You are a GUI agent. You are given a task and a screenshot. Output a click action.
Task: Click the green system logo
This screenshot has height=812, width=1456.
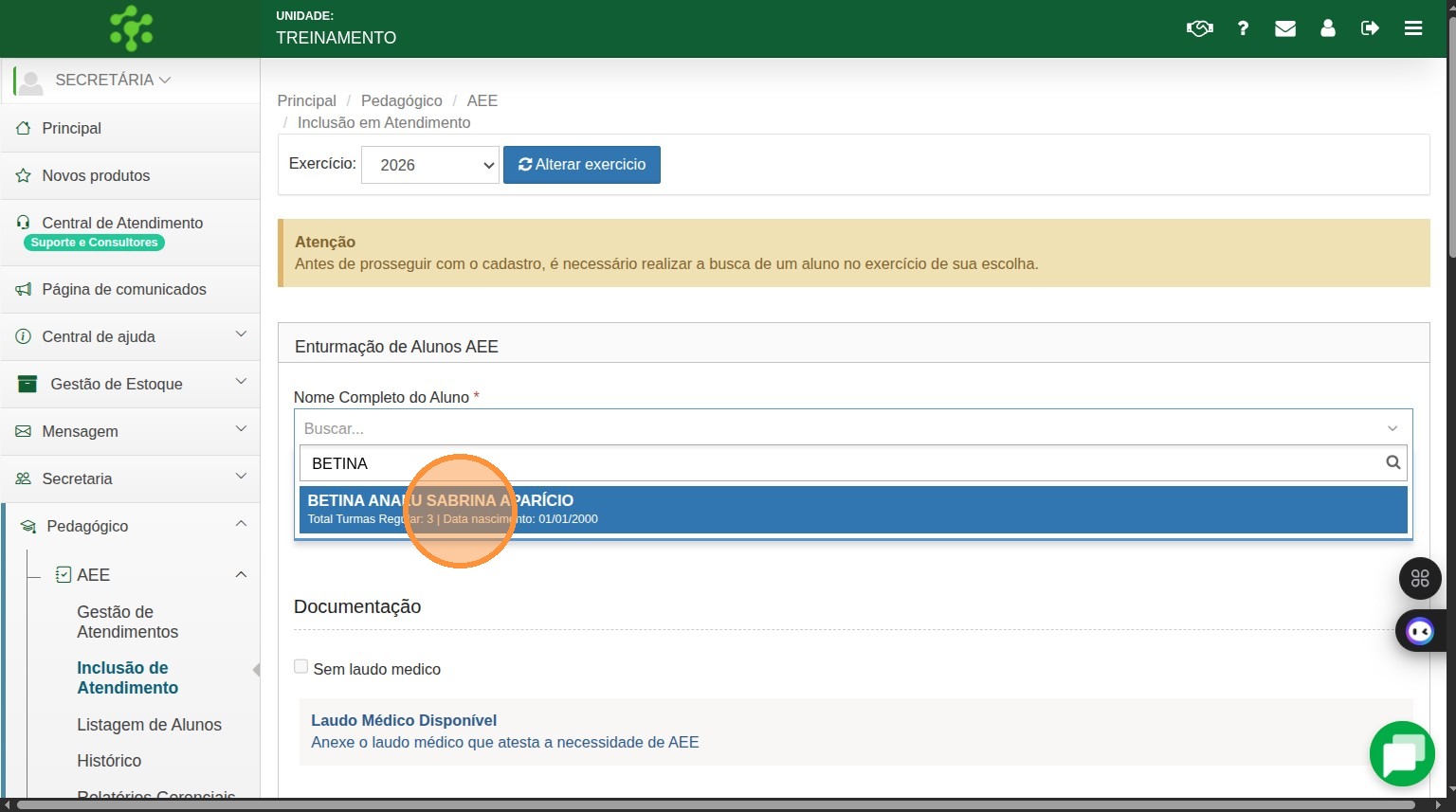(x=131, y=27)
